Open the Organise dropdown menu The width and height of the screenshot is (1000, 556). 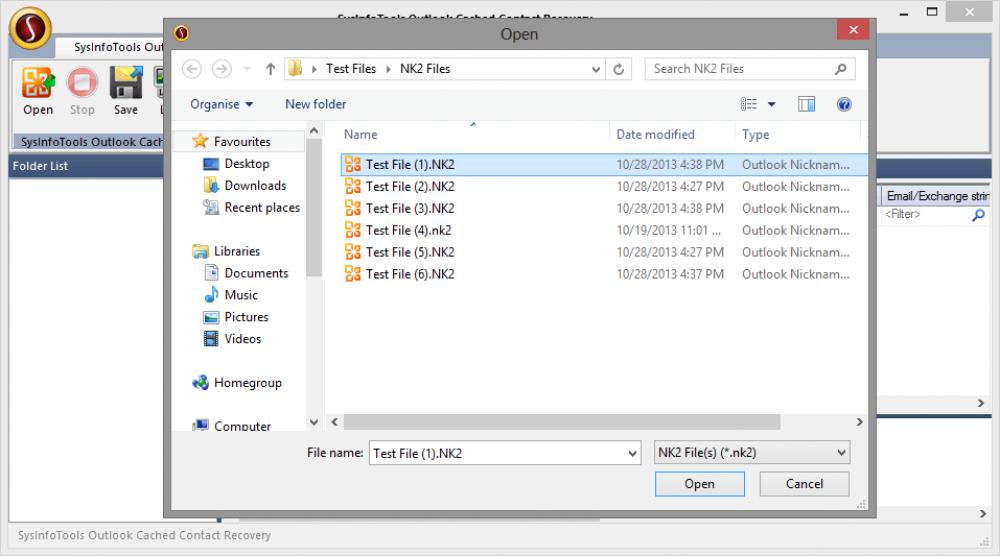point(221,104)
